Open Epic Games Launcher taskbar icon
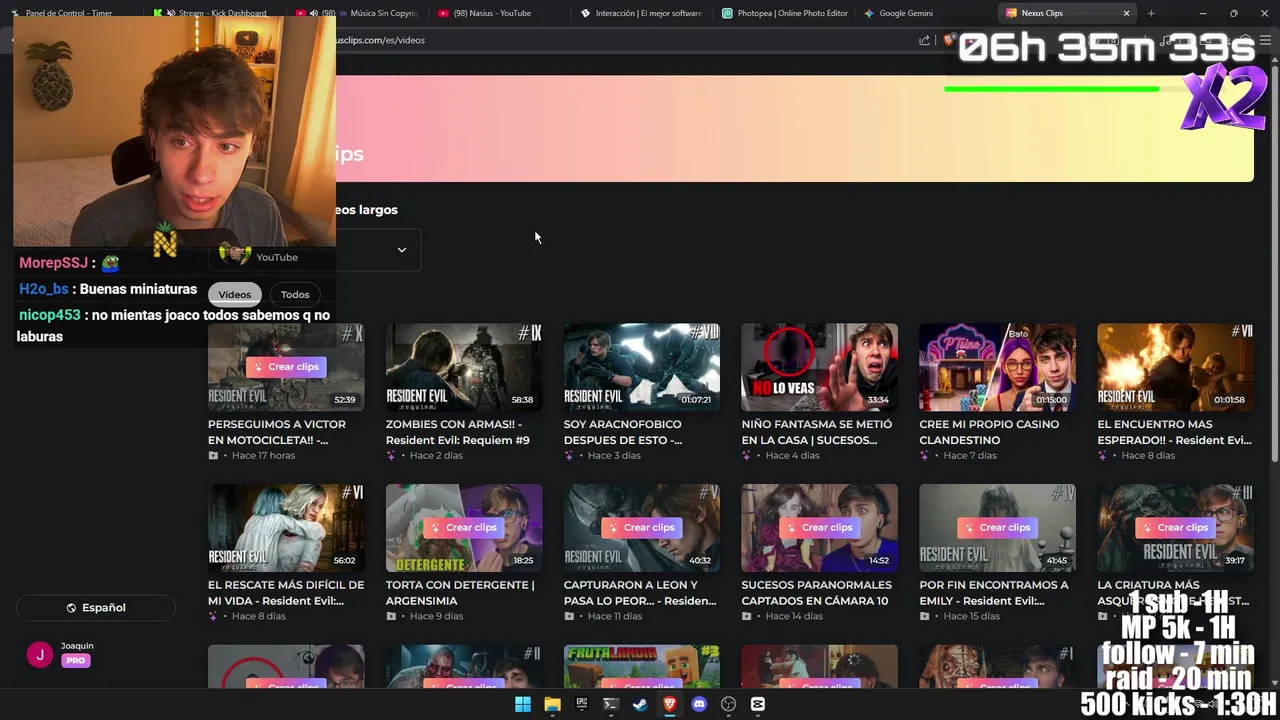 (x=582, y=704)
